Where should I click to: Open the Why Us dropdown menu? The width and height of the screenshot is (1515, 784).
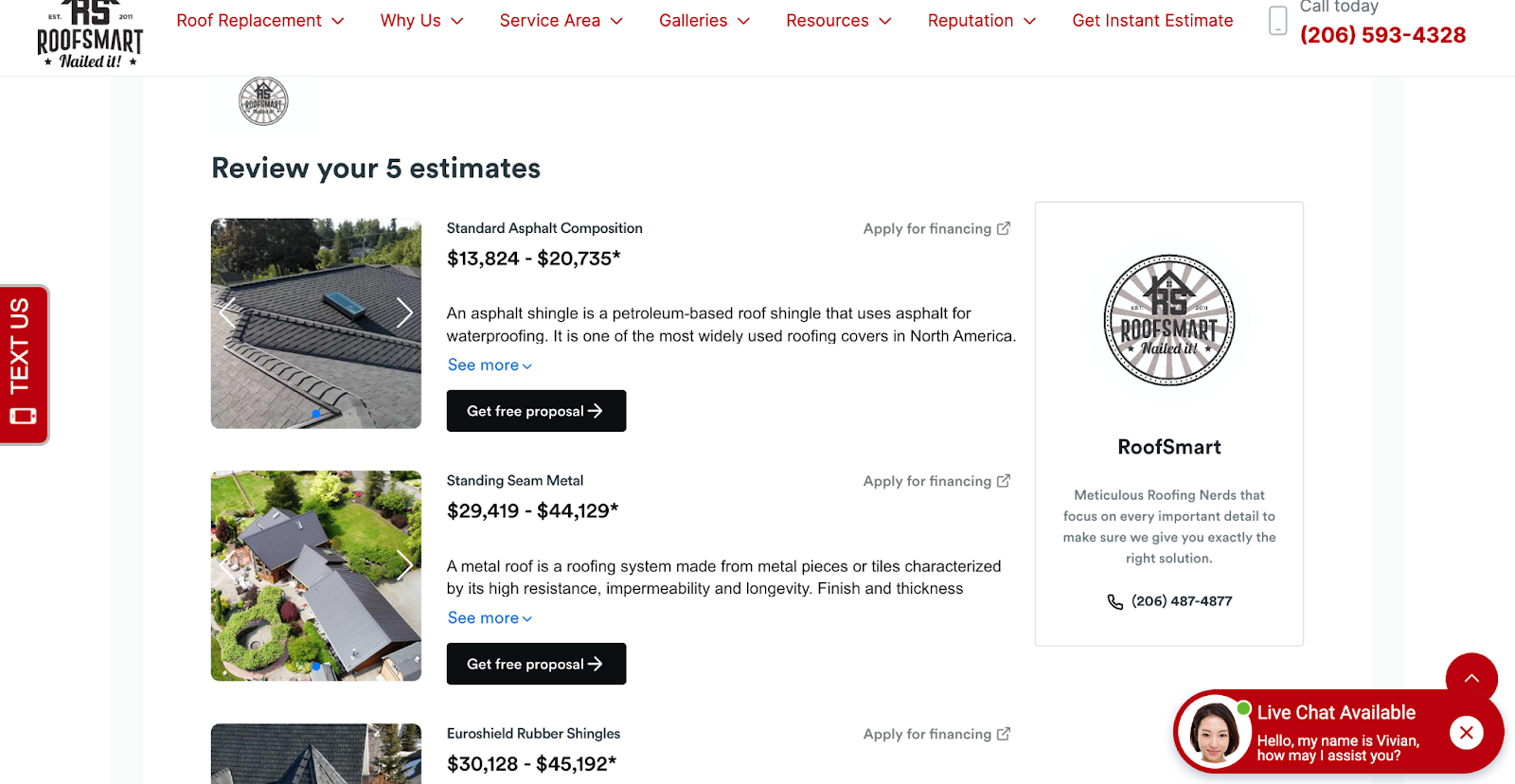[x=421, y=21]
